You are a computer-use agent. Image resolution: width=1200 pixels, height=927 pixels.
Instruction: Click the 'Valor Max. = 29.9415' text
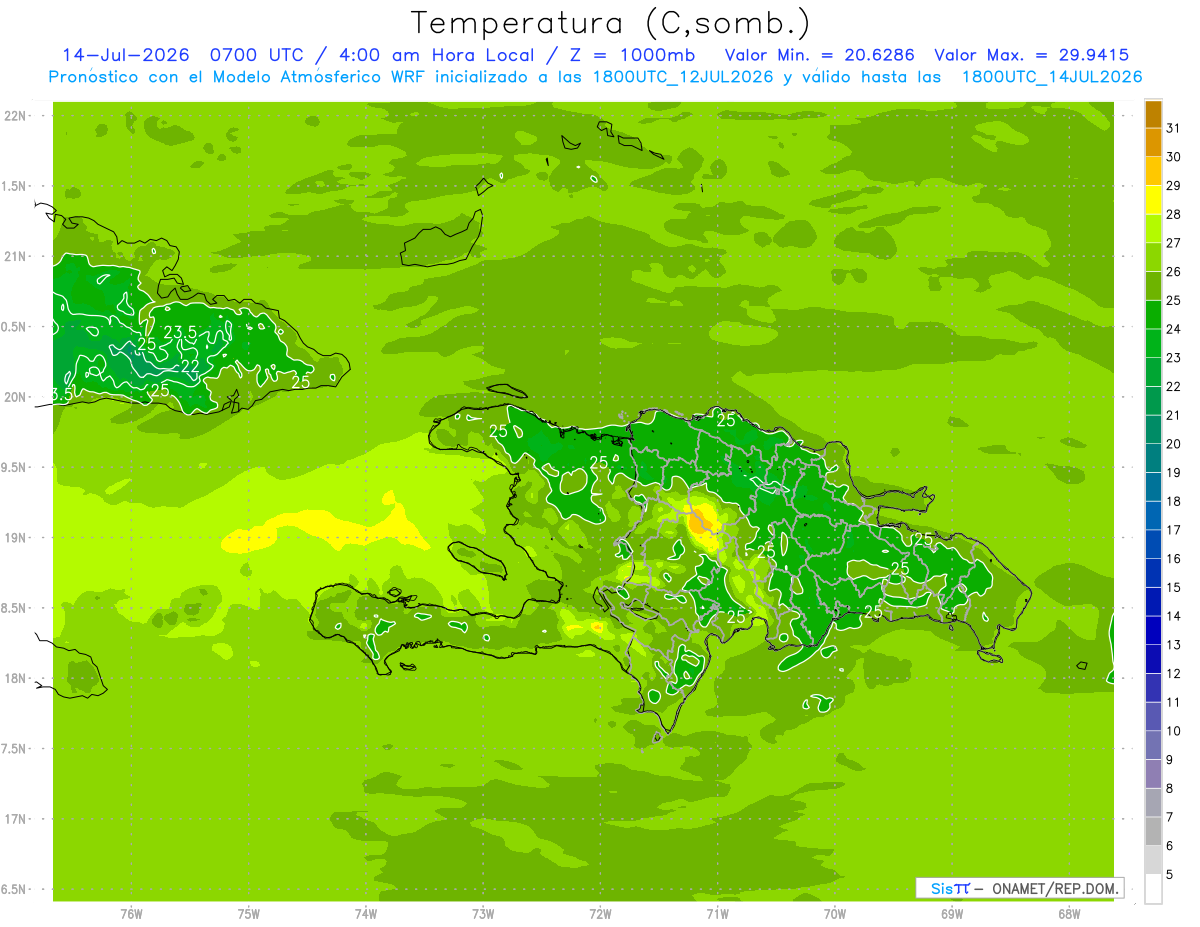coord(1032,55)
